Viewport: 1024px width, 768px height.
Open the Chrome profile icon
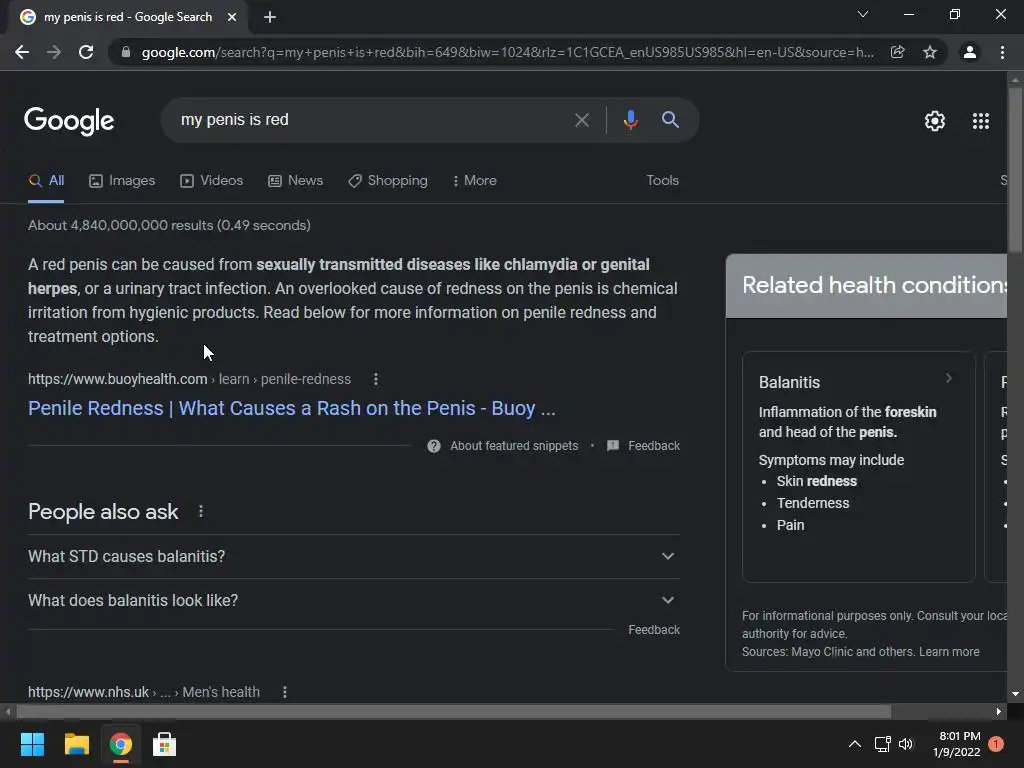(970, 52)
